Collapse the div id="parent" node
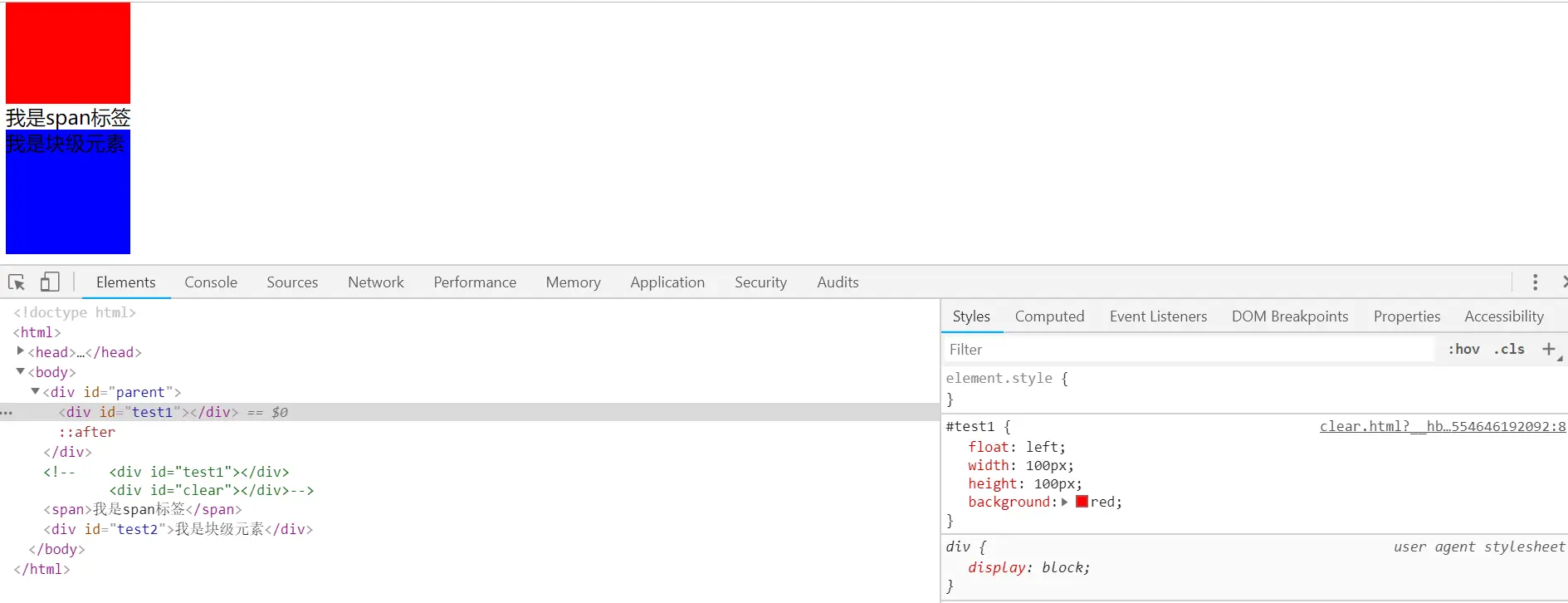The width and height of the screenshot is (1568, 603). [x=36, y=391]
